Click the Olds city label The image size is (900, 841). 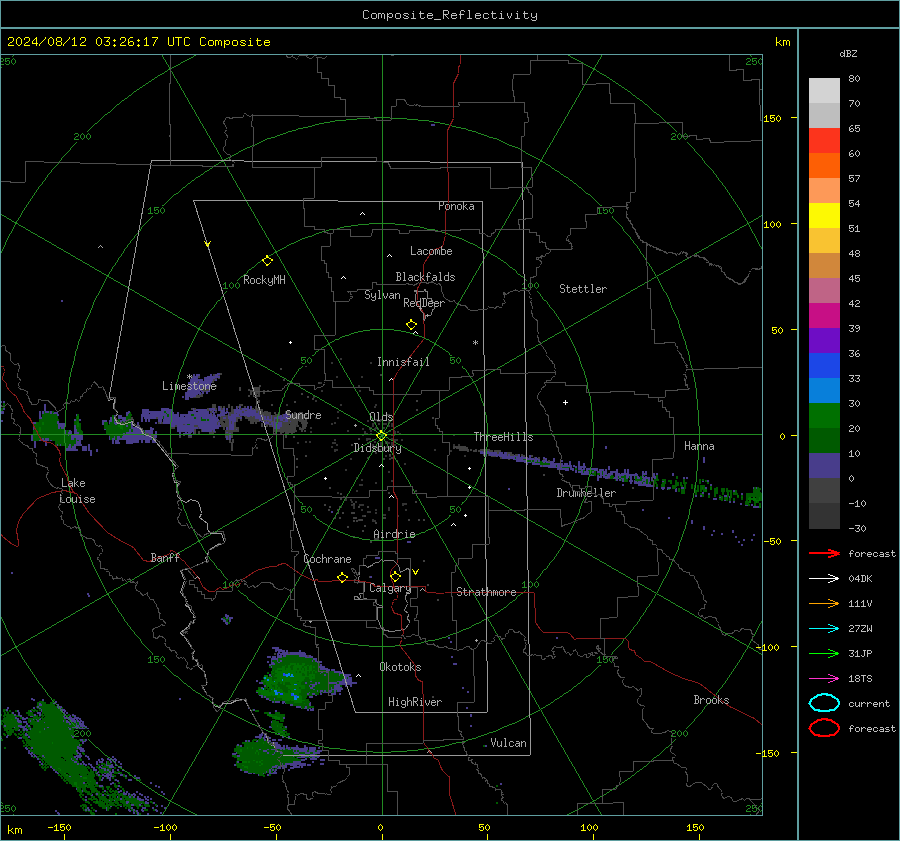pyautogui.click(x=381, y=417)
